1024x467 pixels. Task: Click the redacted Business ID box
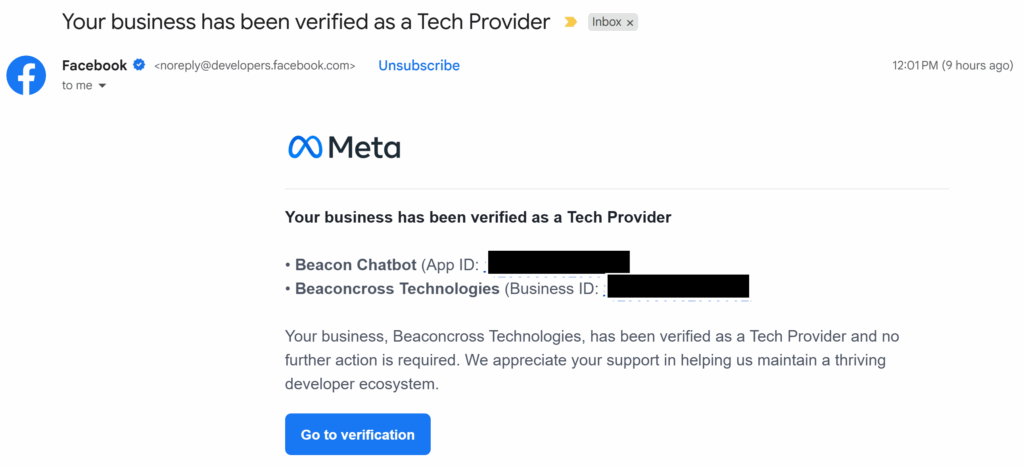click(678, 286)
